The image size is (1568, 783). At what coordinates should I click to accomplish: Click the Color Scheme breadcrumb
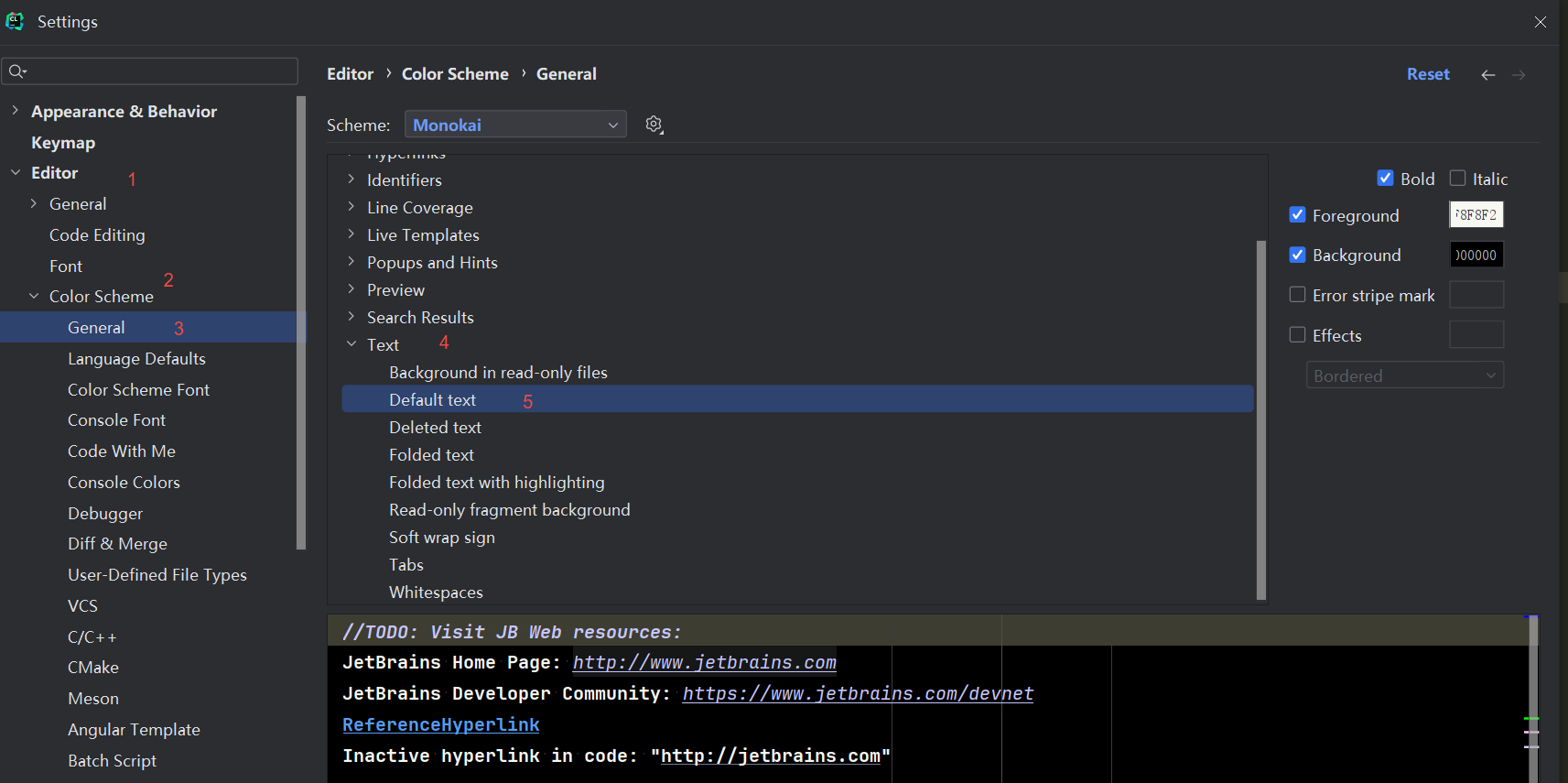coord(455,74)
